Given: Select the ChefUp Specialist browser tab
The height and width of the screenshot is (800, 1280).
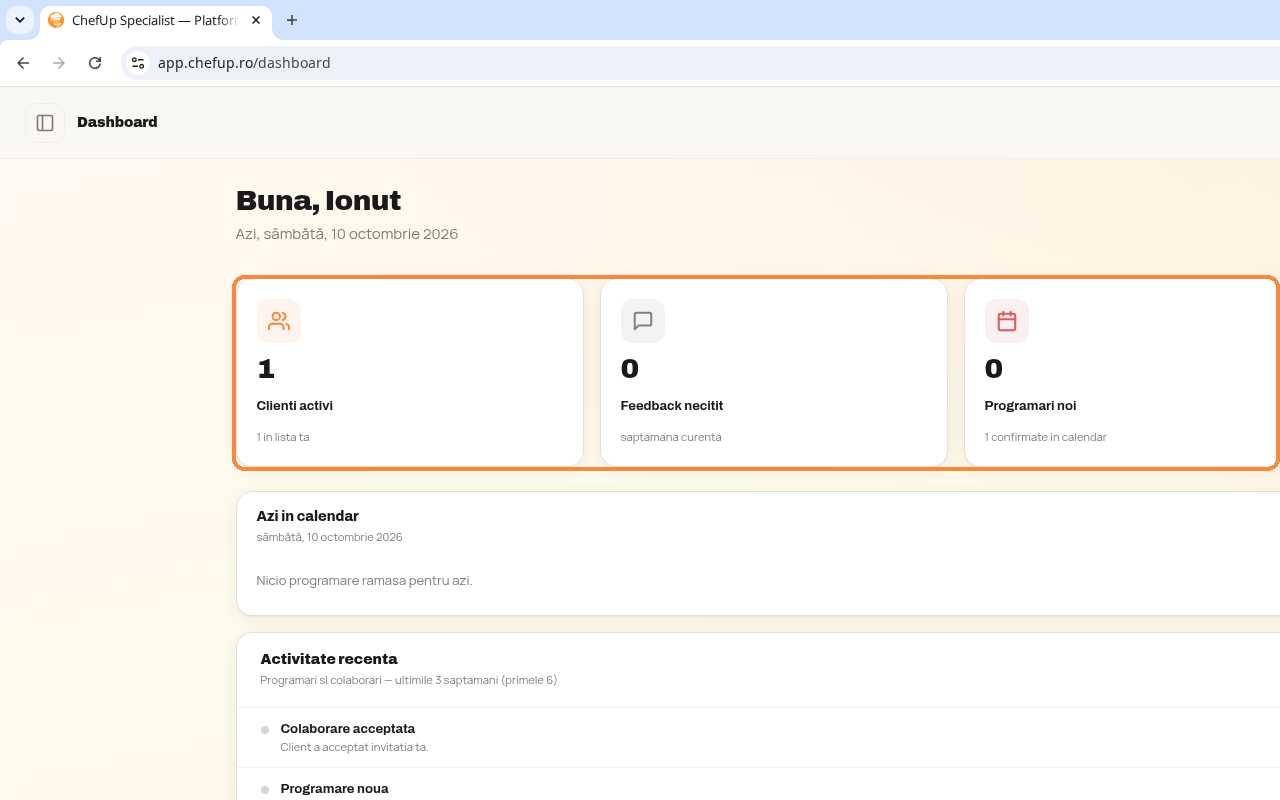Looking at the screenshot, I should point(155,20).
